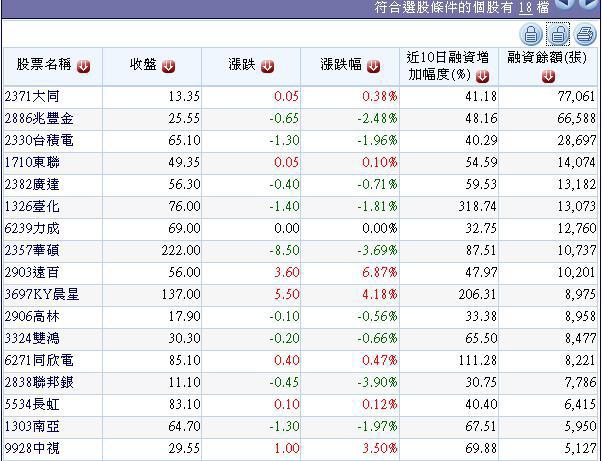Click the lock icon in toolbar
Image resolution: width=603 pixels, height=461 pixels.
point(531,34)
